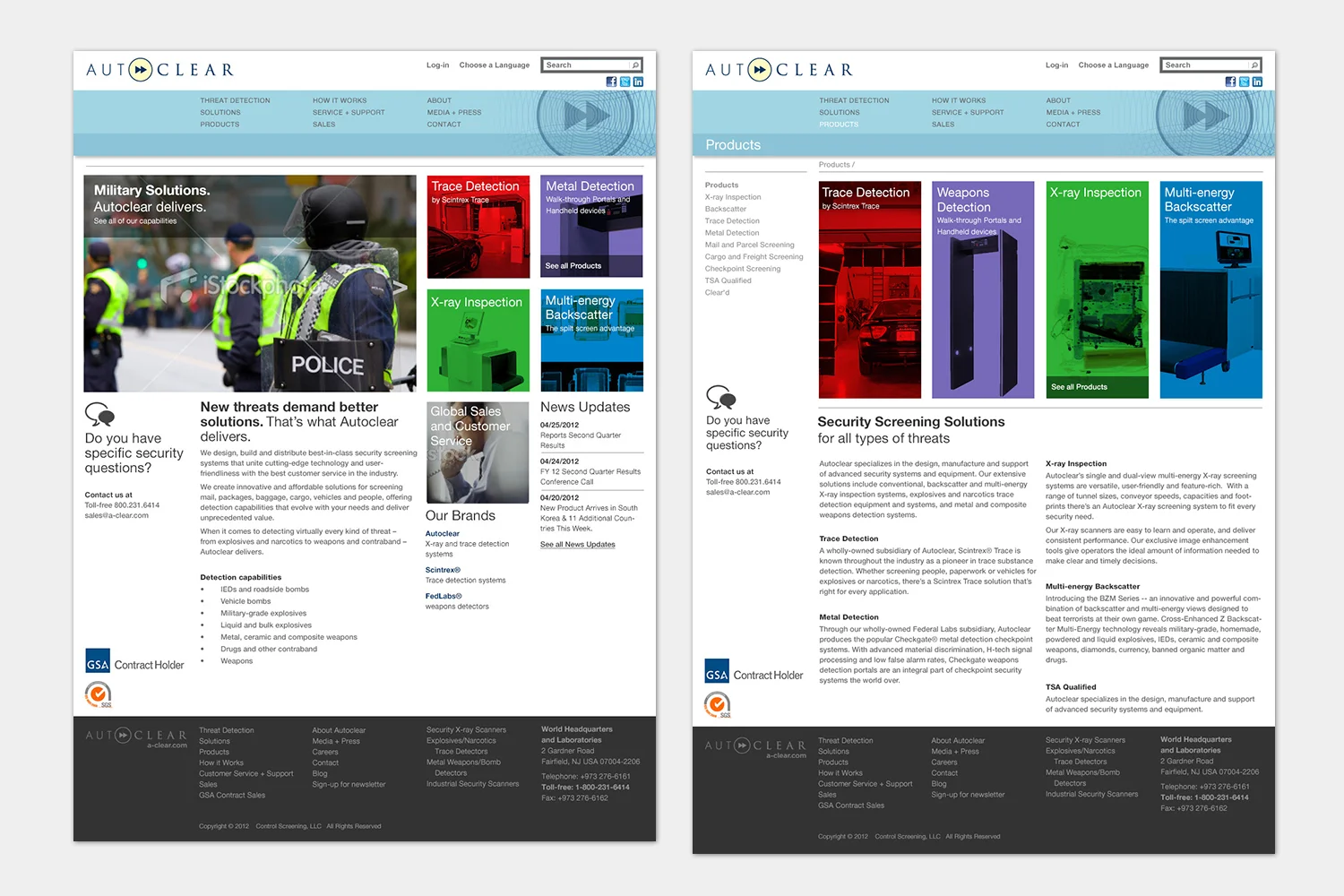The width and height of the screenshot is (1344, 896).
Task: Click speech bubble icon on left page
Action: [99, 415]
